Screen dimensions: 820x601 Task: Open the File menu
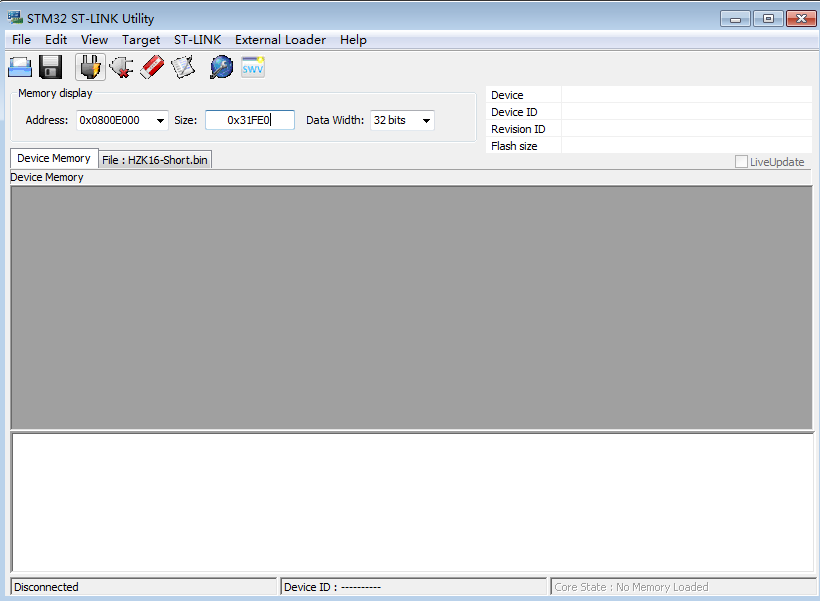tap(21, 40)
